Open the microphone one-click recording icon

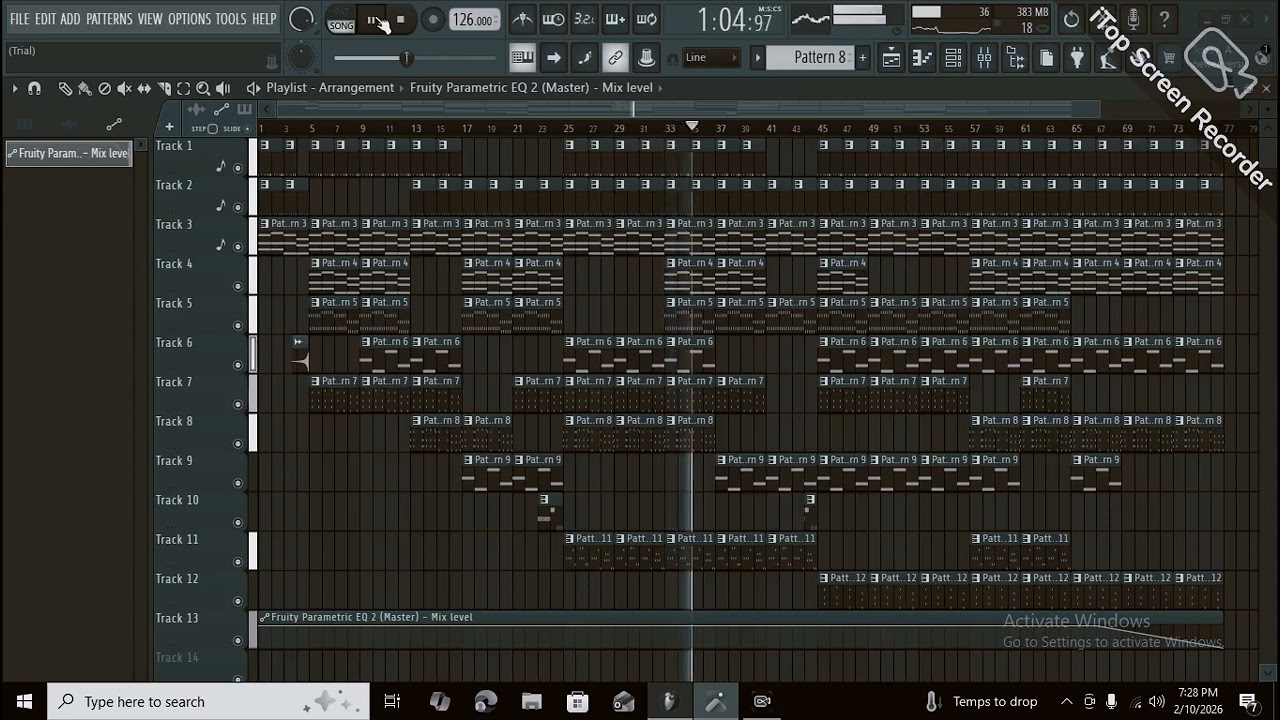[x=1133, y=19]
